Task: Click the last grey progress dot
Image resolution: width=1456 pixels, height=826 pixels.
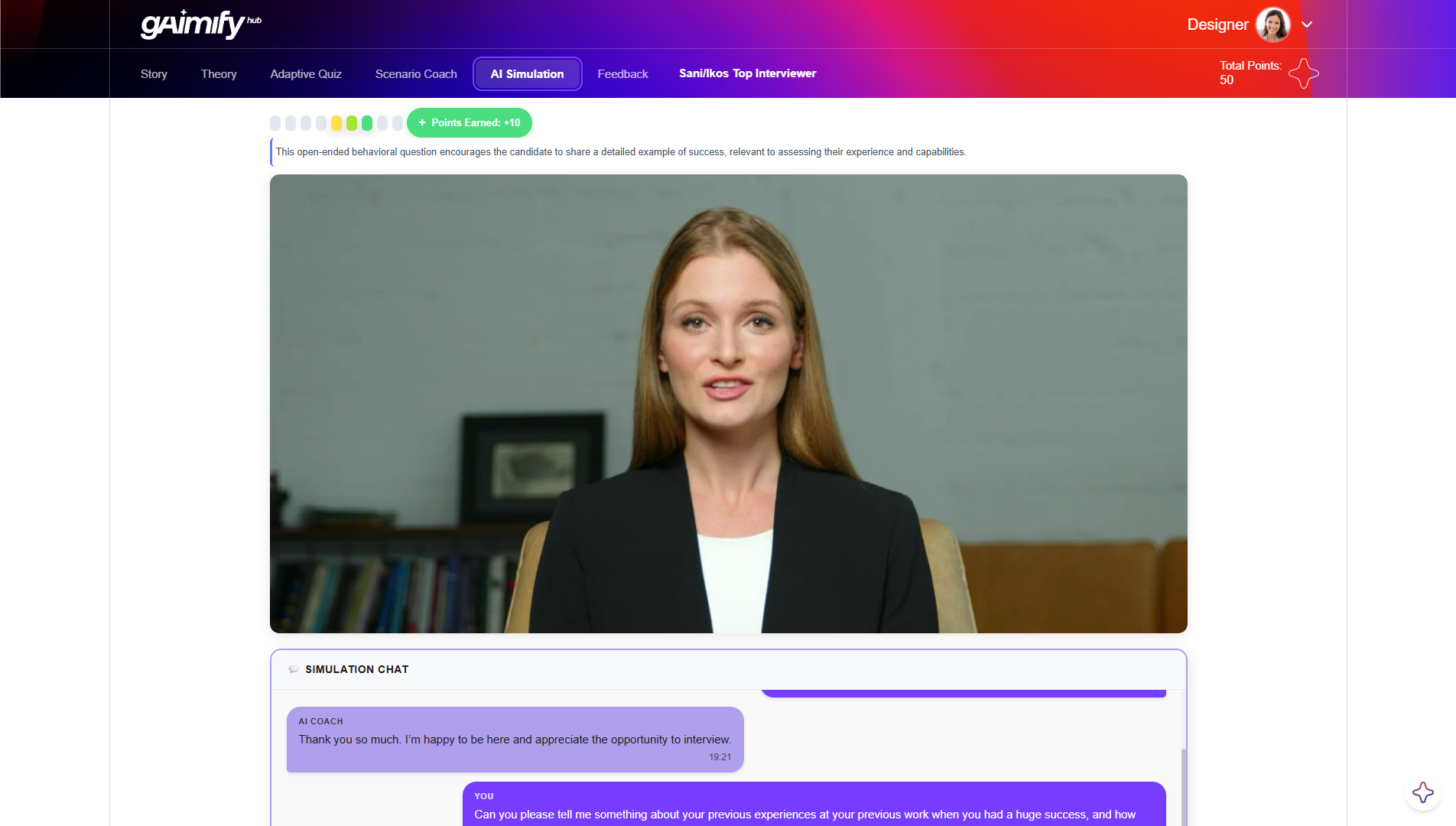Action: (398, 123)
